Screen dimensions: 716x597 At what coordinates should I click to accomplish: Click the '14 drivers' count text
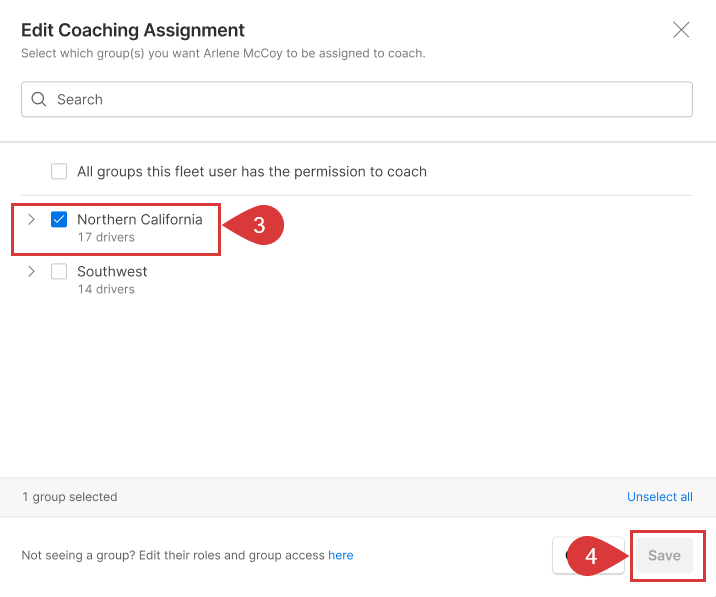coord(106,290)
